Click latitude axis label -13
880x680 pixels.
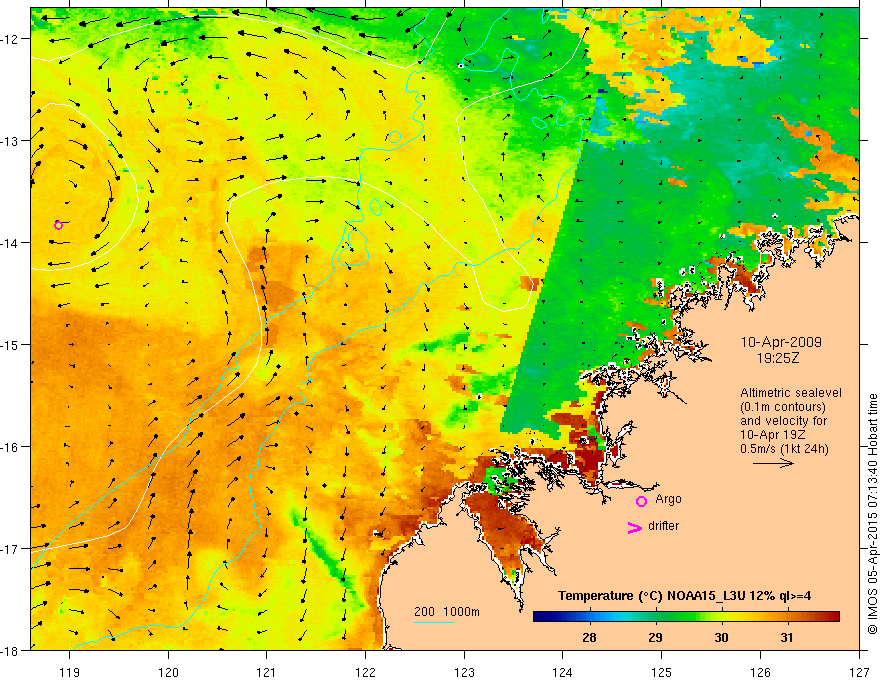point(11,141)
